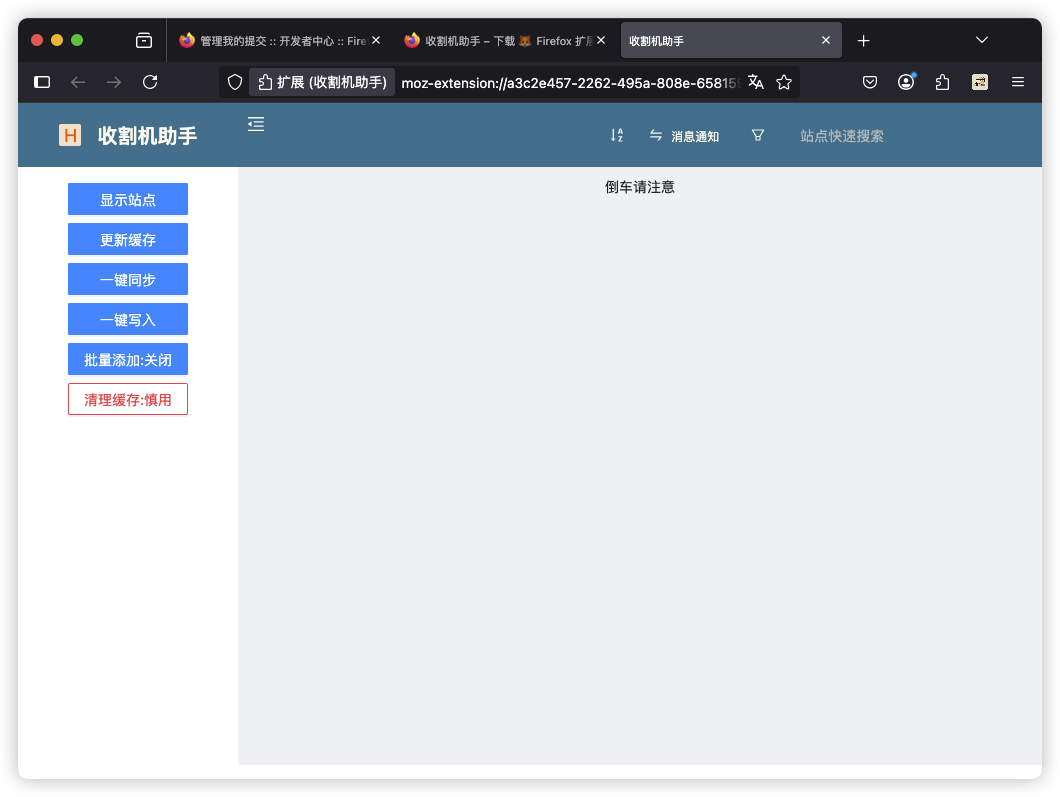Open the 消息通知 notifications label

tap(695, 137)
